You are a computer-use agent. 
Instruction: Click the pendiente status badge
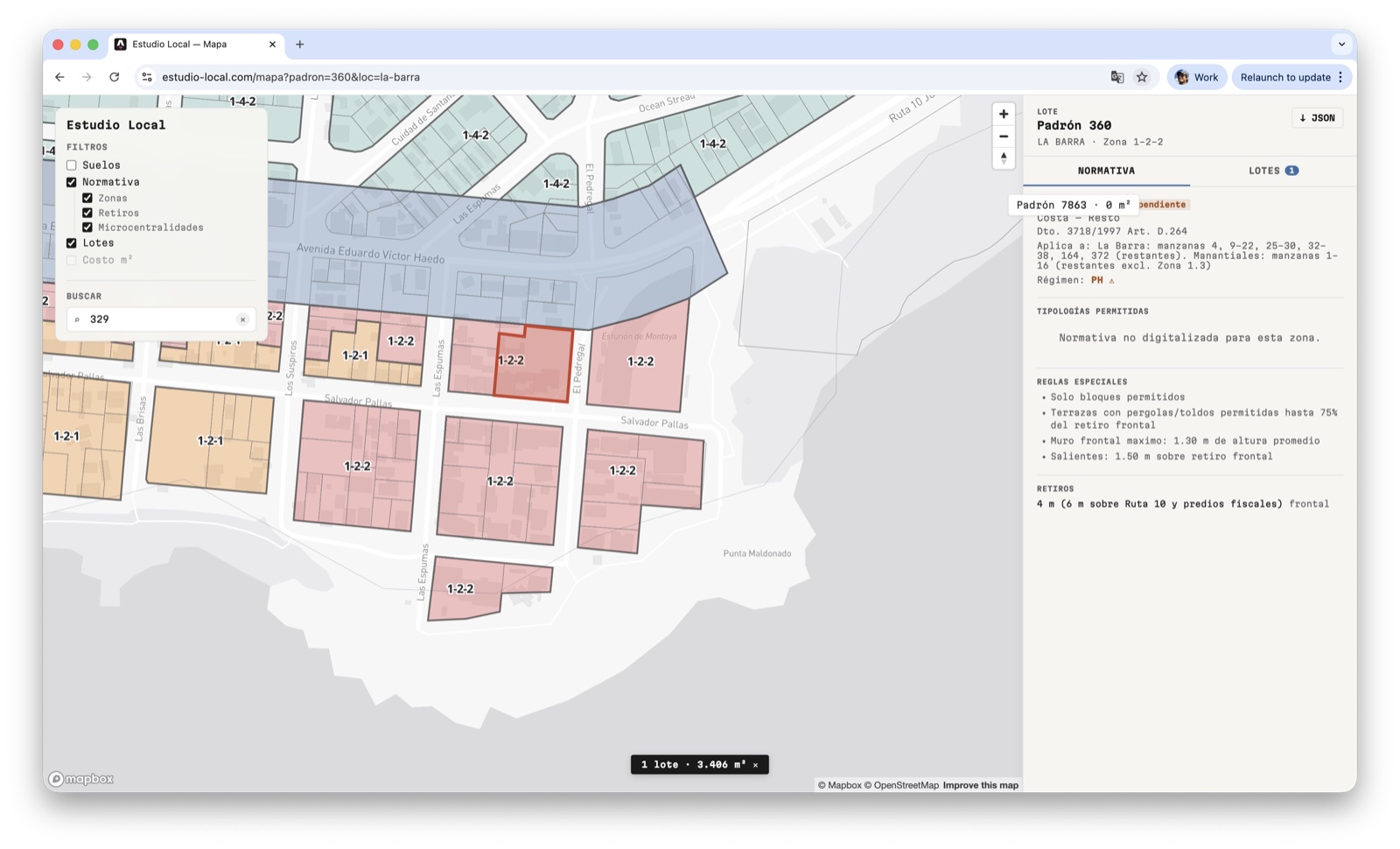click(1163, 205)
